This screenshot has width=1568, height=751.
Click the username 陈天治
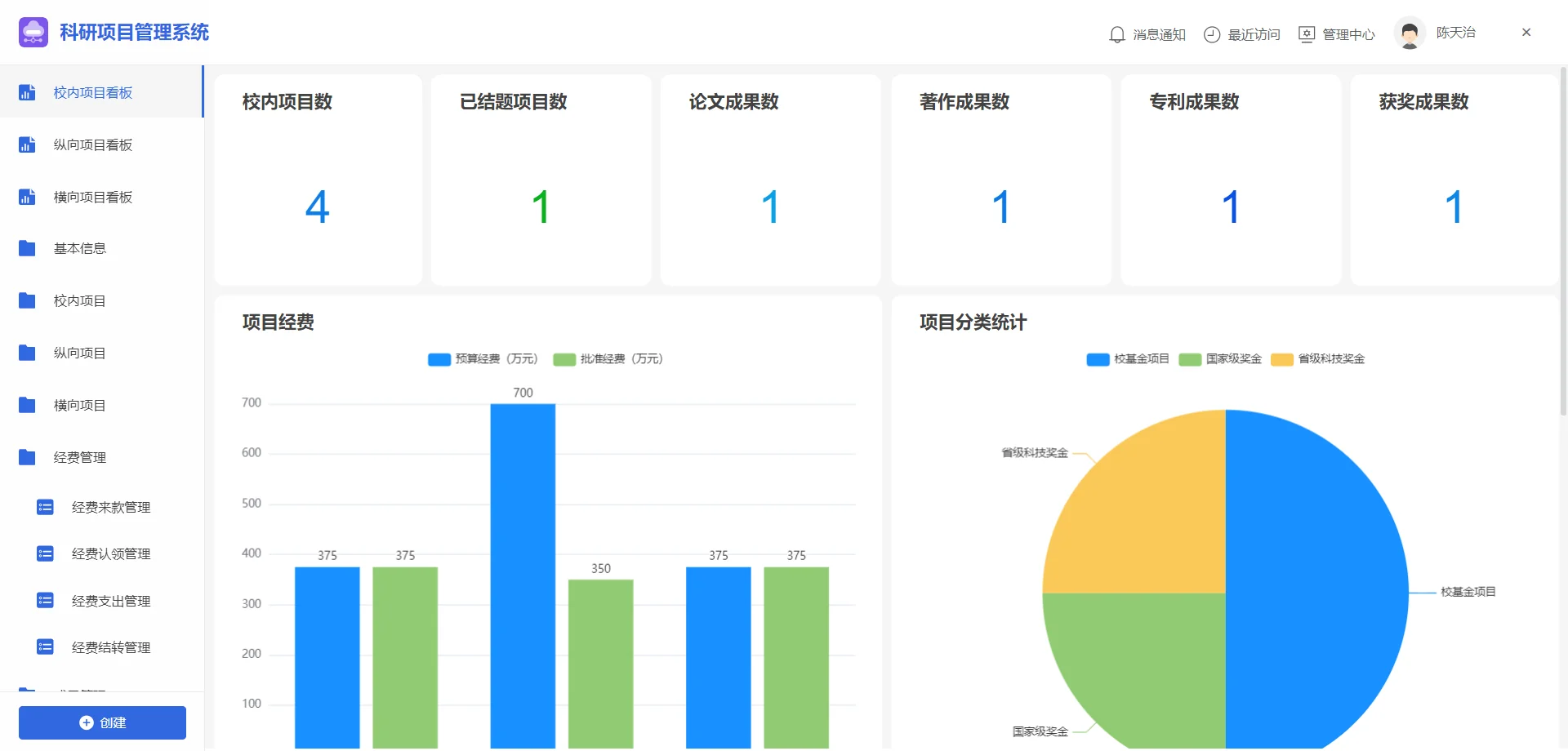tap(1455, 33)
